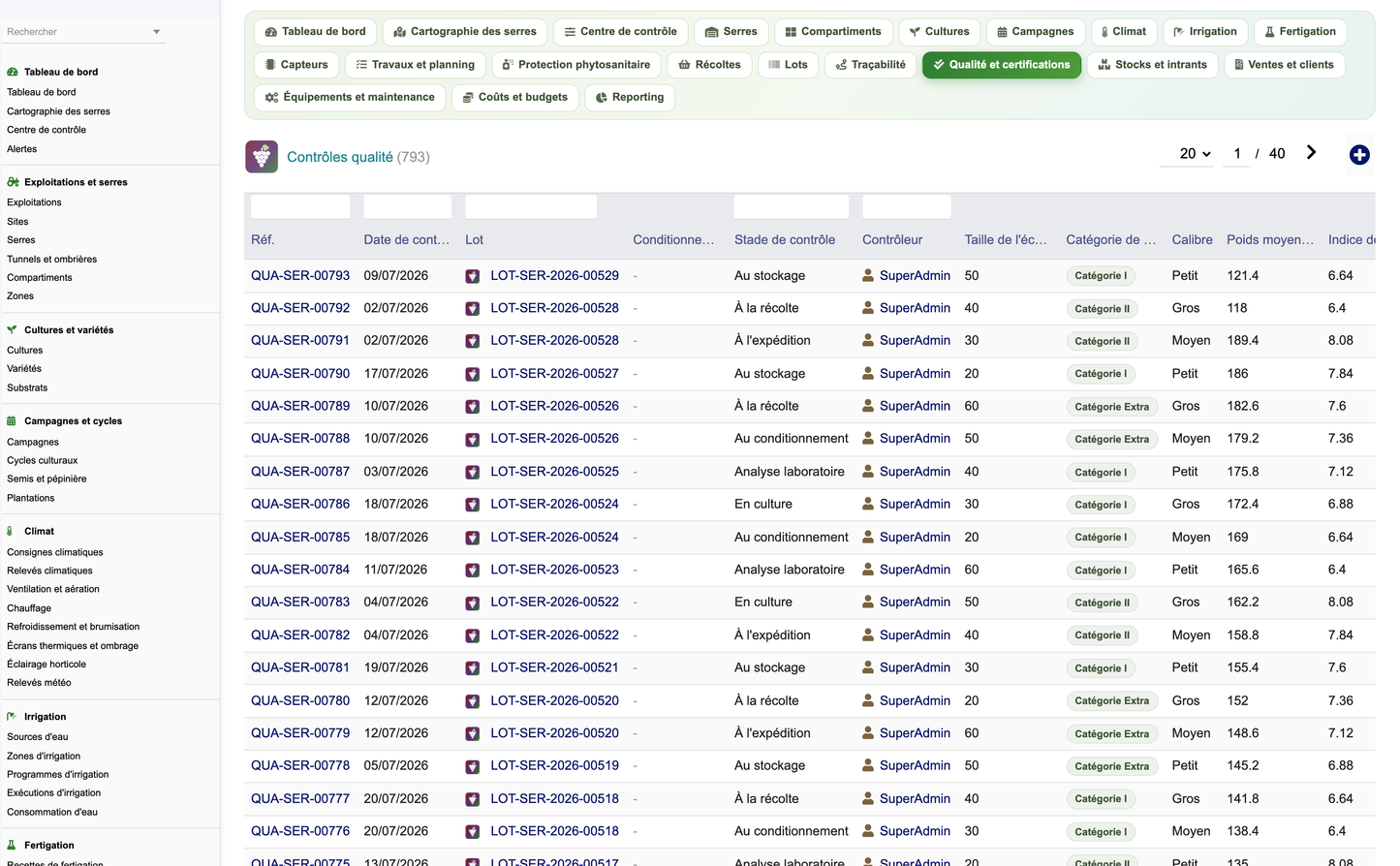Click the 09/07/2026 date cell
Image resolution: width=1400 pixels, height=866 pixels.
pyautogui.click(x=395, y=276)
